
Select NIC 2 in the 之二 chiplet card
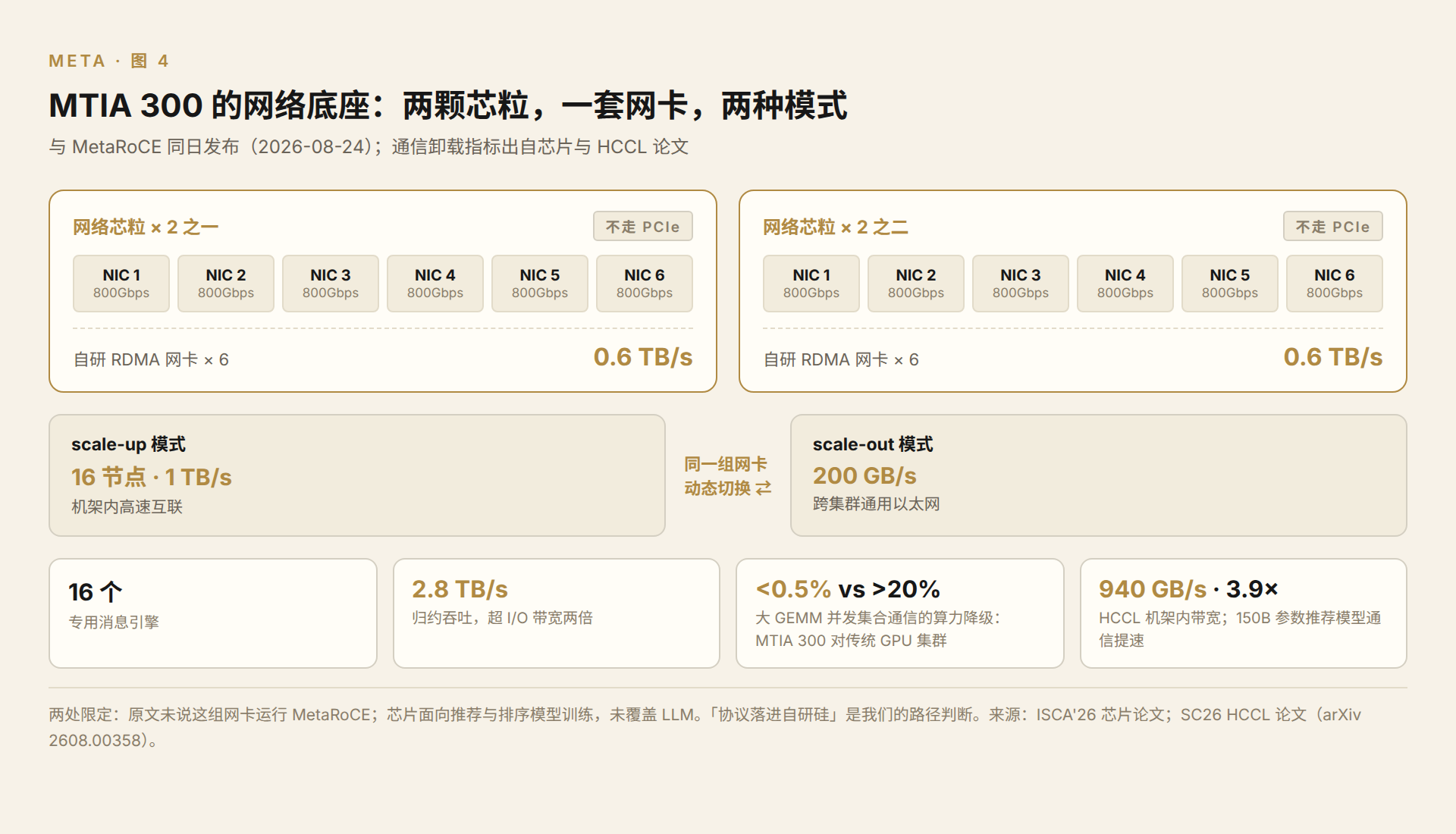(916, 284)
